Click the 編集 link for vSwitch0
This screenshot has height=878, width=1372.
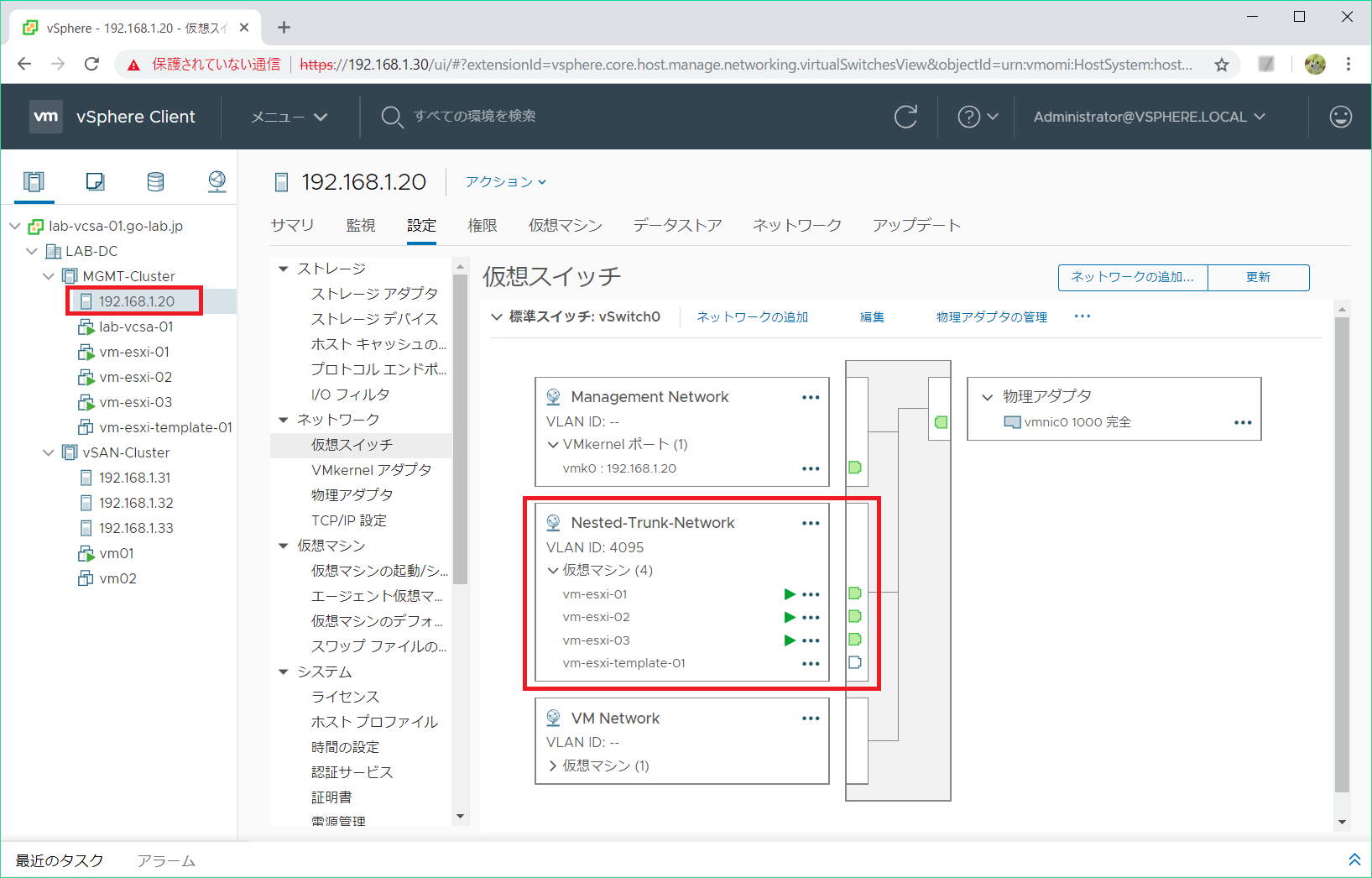[872, 316]
